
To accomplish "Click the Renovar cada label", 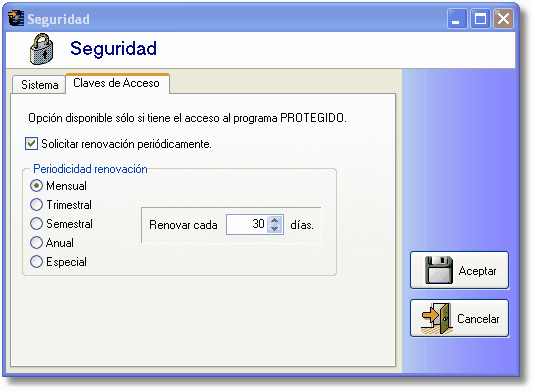I will click(183, 225).
